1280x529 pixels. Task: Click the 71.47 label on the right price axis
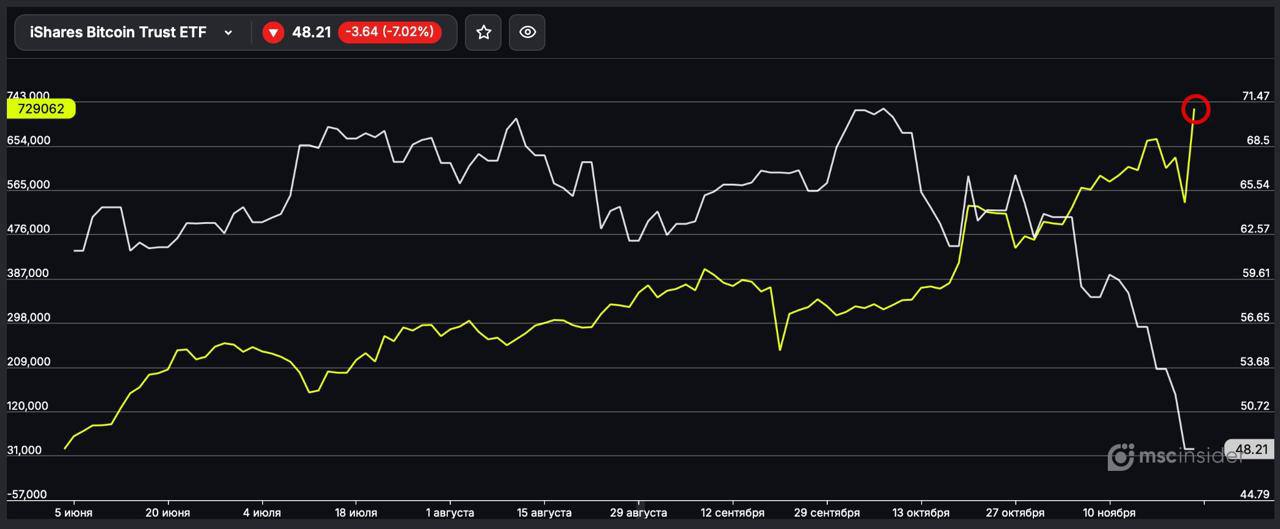point(1255,96)
